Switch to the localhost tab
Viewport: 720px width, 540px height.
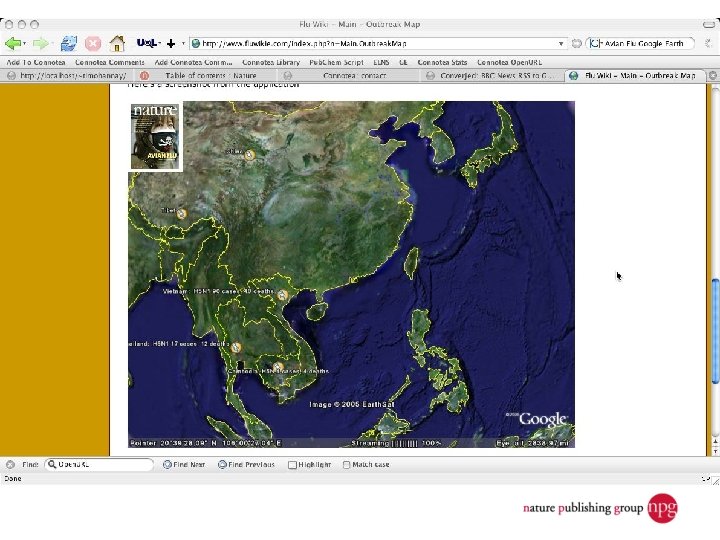(67, 75)
